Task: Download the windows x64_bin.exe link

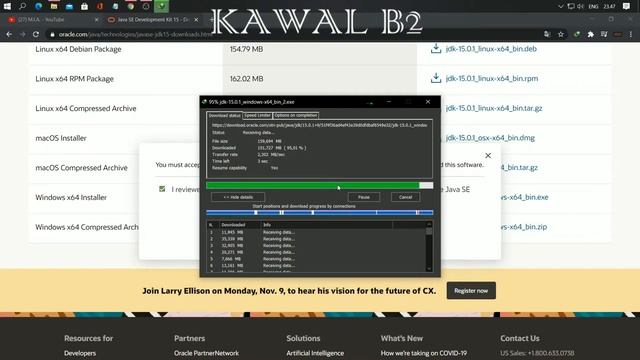Action: coord(525,197)
